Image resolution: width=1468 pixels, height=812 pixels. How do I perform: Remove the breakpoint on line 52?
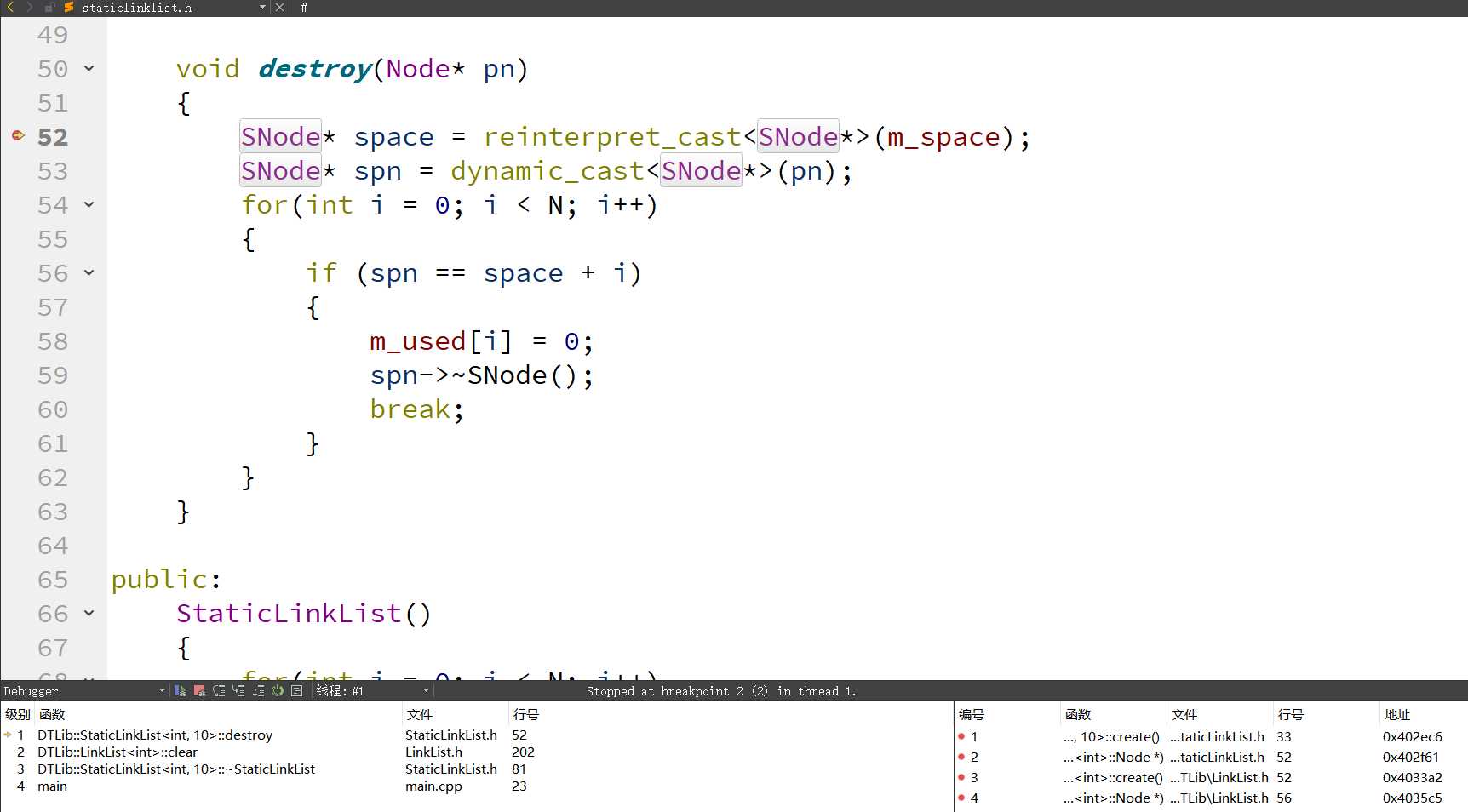pos(18,135)
